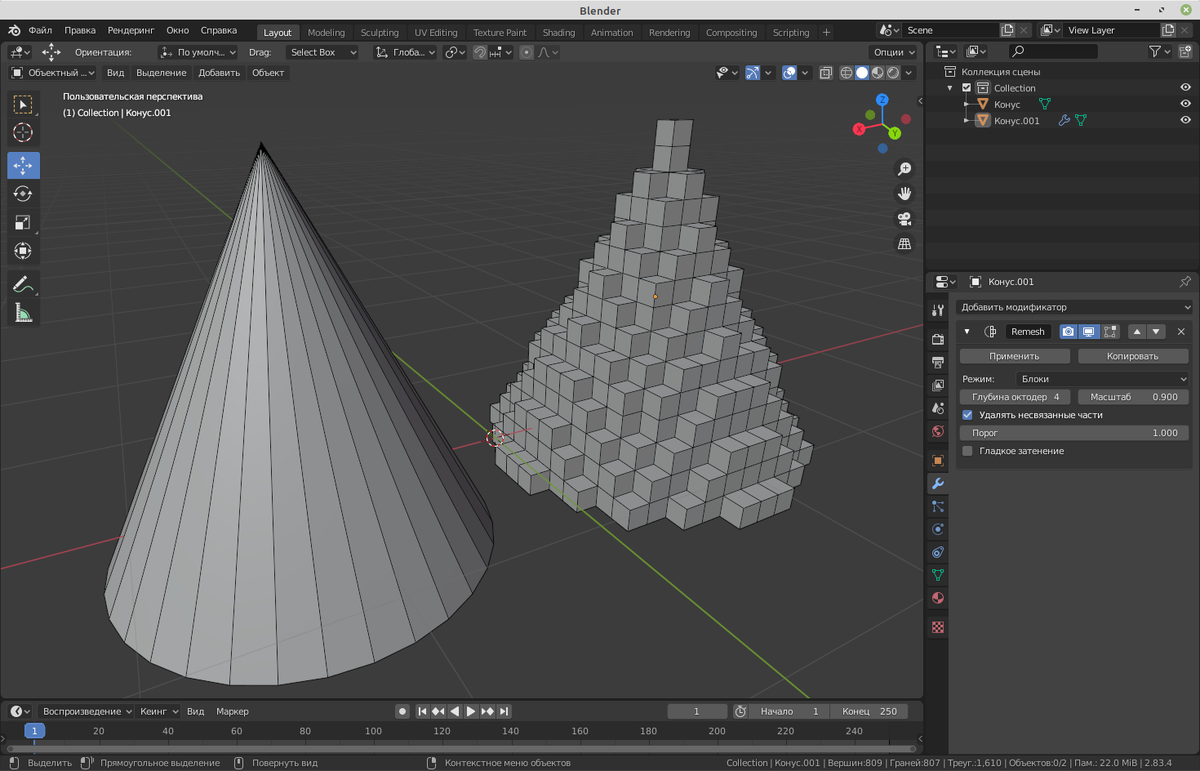
Task: Open the Rendering menu in the top bar
Action: click(130, 31)
